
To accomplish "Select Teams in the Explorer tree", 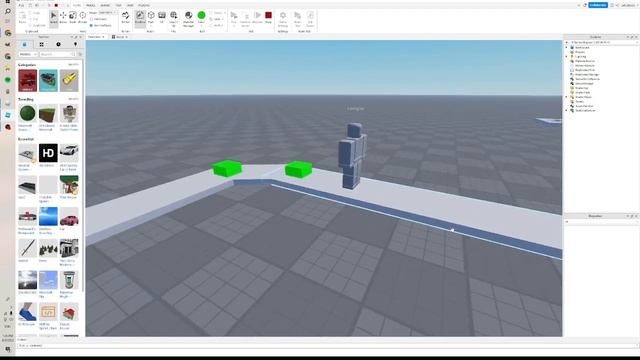I will 579,101.
